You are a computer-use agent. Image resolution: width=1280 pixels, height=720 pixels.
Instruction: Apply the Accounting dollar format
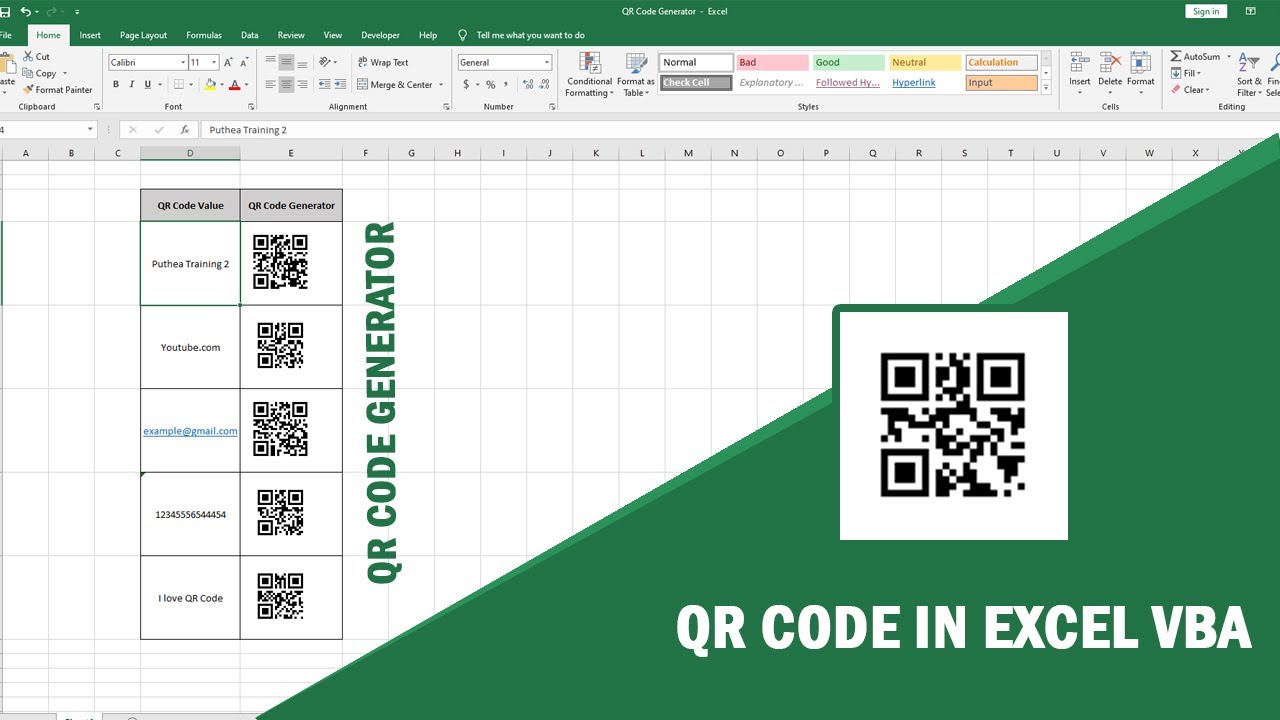click(466, 85)
